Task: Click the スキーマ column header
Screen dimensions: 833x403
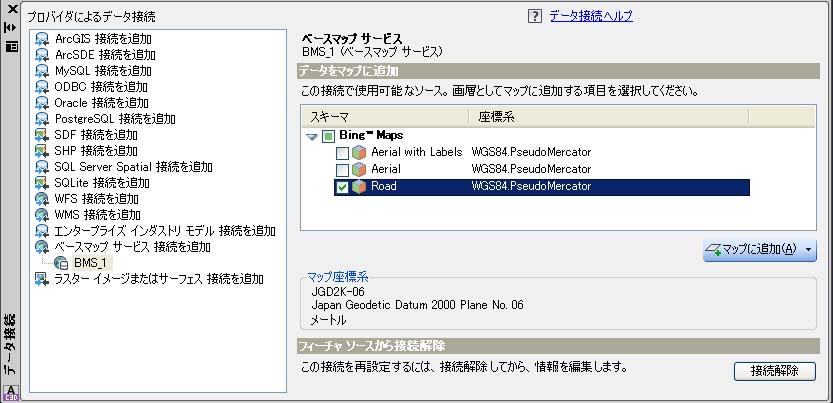Action: point(385,117)
